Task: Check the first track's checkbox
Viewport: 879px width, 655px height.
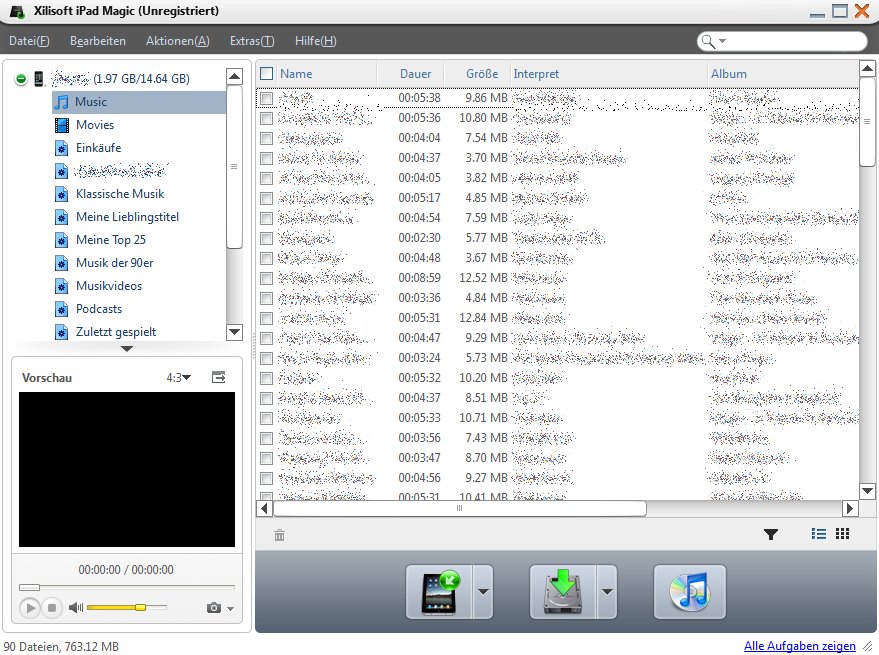Action: click(x=267, y=98)
